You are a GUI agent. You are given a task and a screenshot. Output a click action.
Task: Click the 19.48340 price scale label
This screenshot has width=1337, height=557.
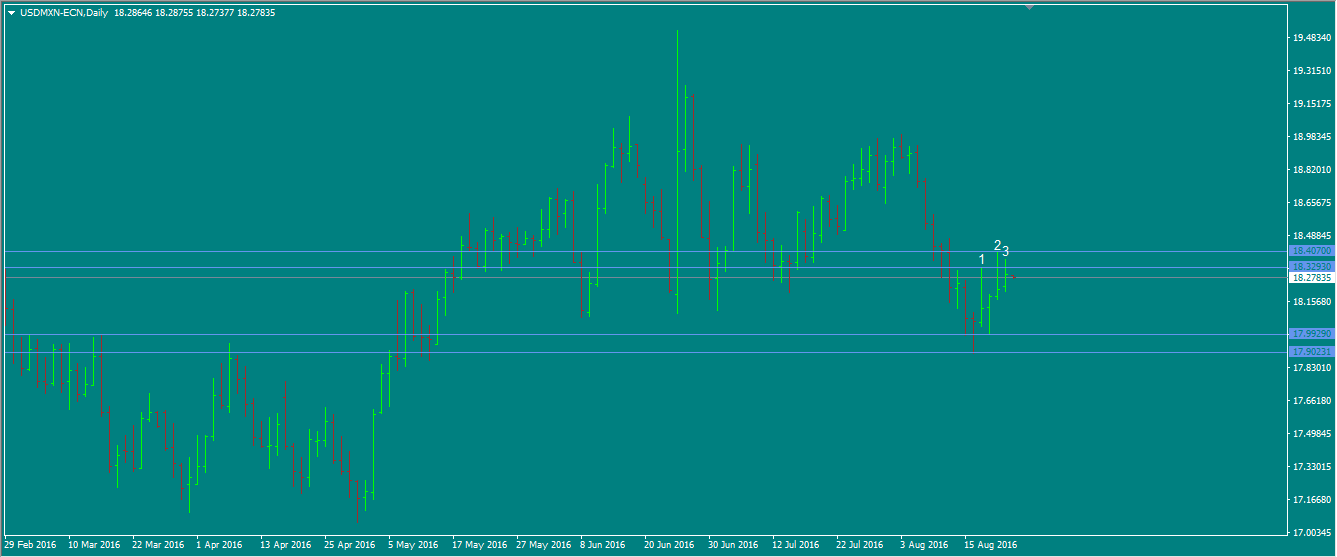coord(1311,38)
